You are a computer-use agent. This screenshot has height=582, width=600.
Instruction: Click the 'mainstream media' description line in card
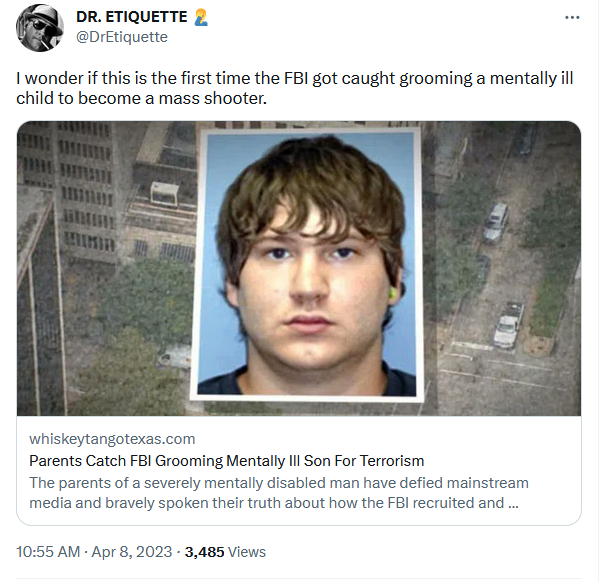click(x=279, y=483)
